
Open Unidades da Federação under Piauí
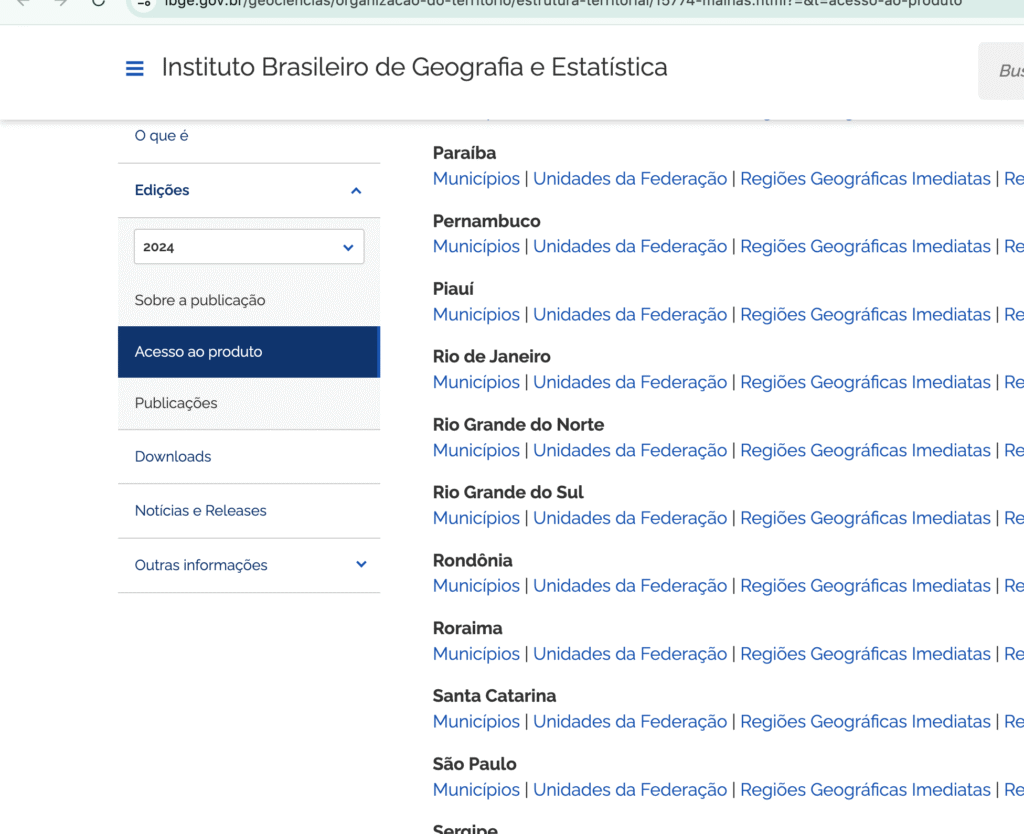pos(630,315)
